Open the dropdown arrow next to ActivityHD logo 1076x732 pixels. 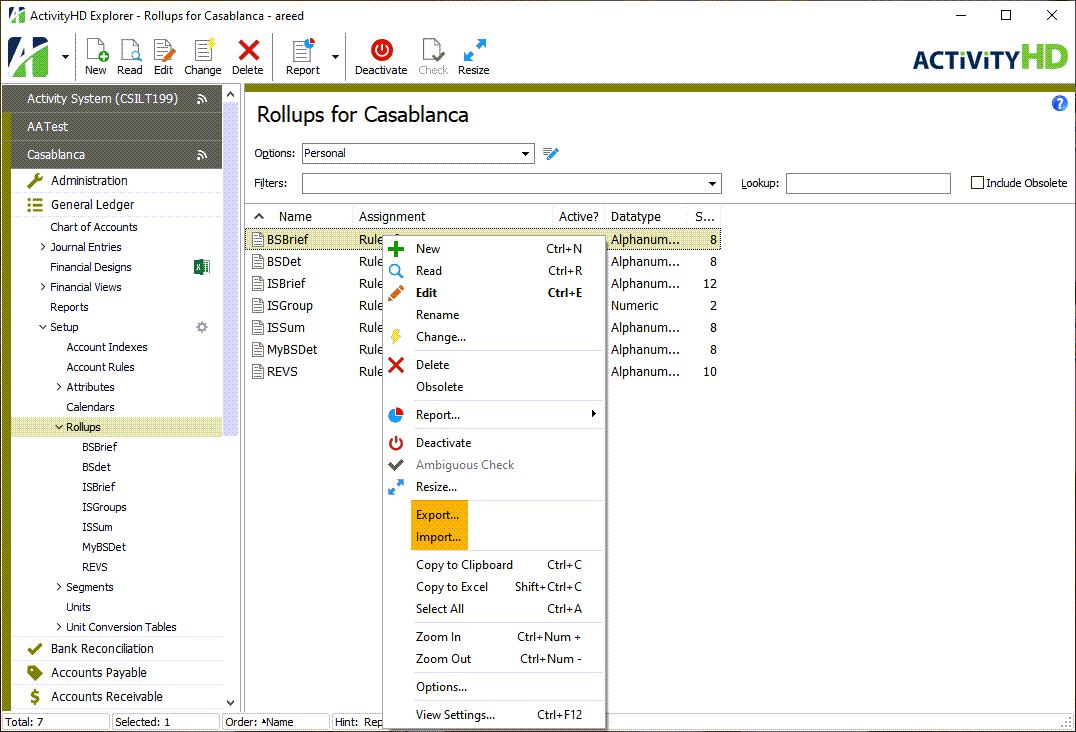click(65, 56)
